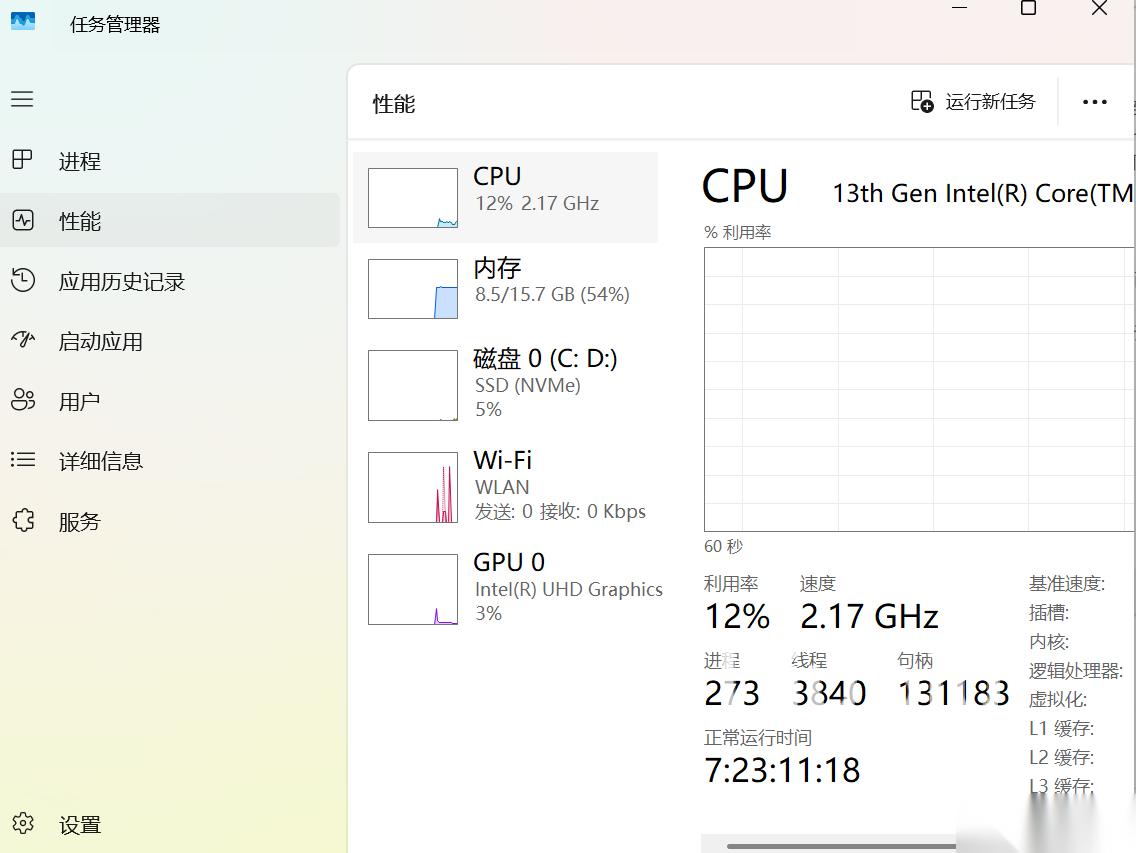
Task: Click the L2 缓存 label
Action: coord(1061,757)
